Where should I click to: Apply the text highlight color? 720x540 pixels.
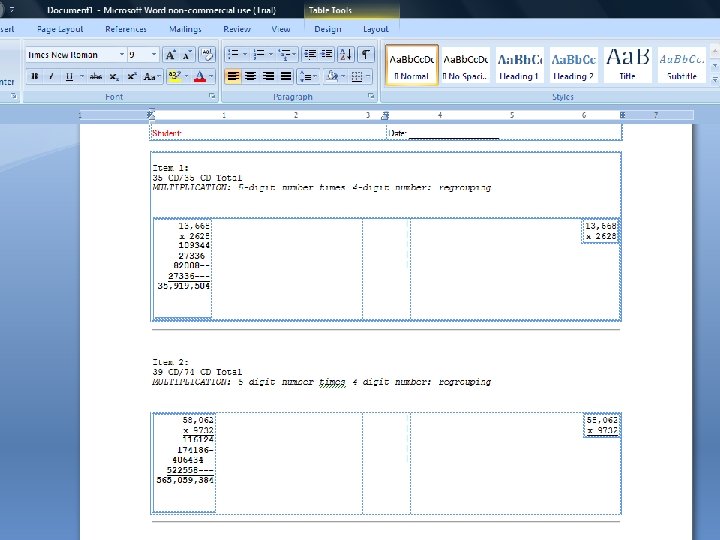174,76
